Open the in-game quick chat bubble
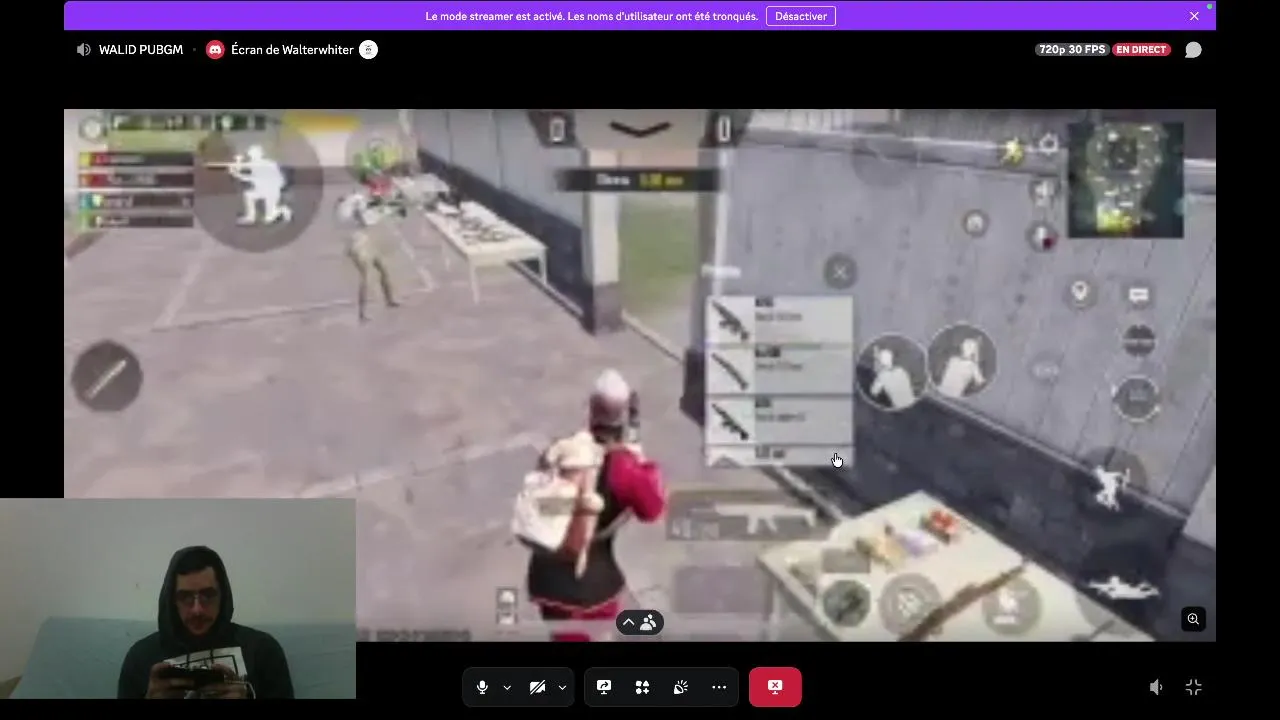1280x720 pixels. [1138, 295]
